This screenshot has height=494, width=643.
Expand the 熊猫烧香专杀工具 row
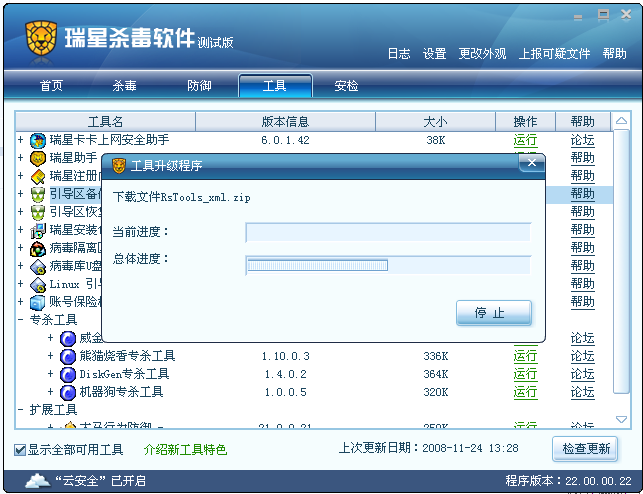[x=50, y=355]
